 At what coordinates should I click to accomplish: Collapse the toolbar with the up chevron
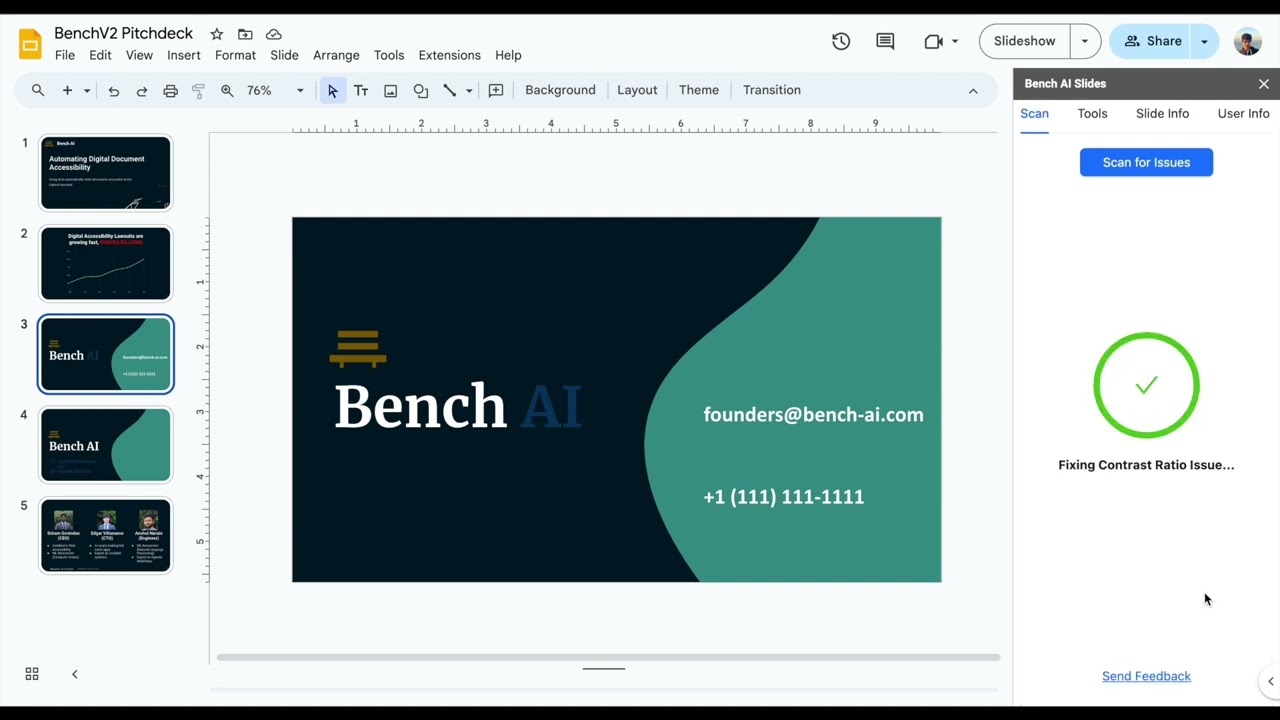(x=972, y=90)
